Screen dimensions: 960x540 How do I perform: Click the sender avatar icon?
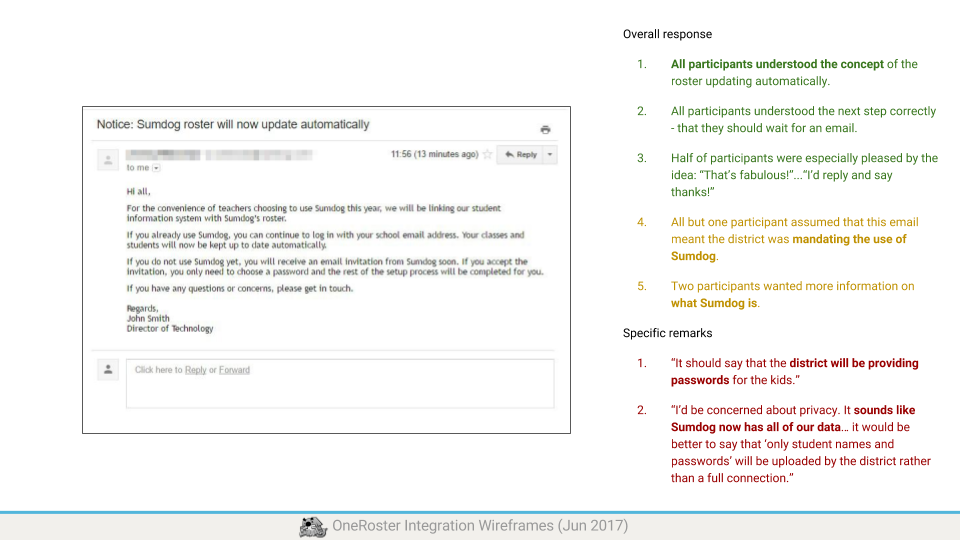point(108,160)
